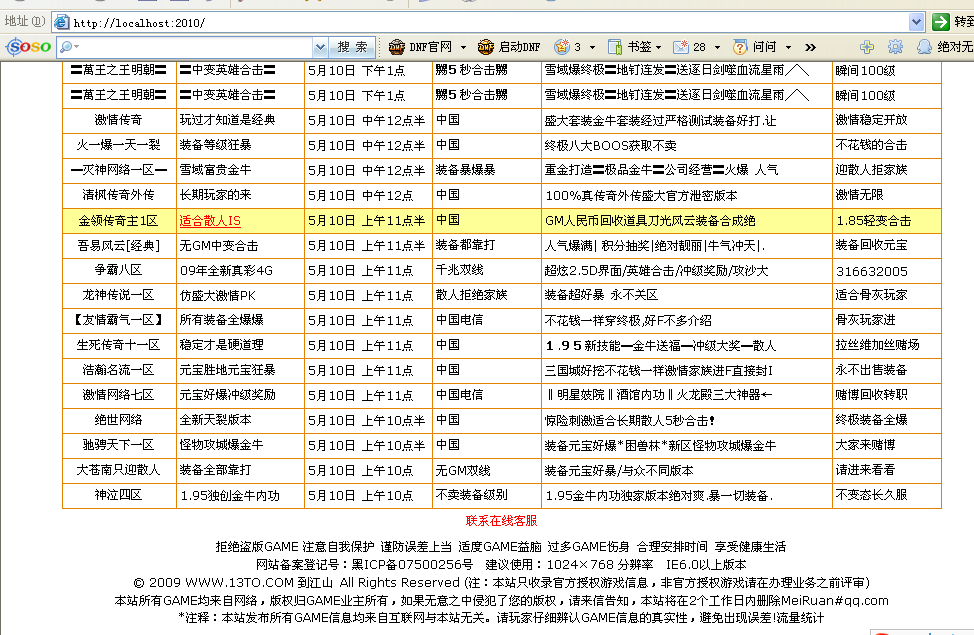Open the DNF官网 toolbar shortcut

coord(420,47)
